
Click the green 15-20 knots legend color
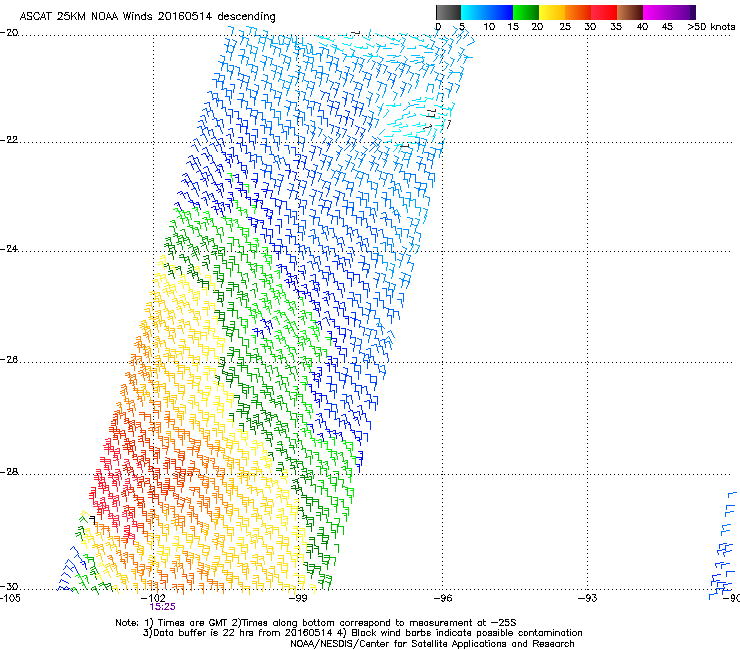(526, 12)
